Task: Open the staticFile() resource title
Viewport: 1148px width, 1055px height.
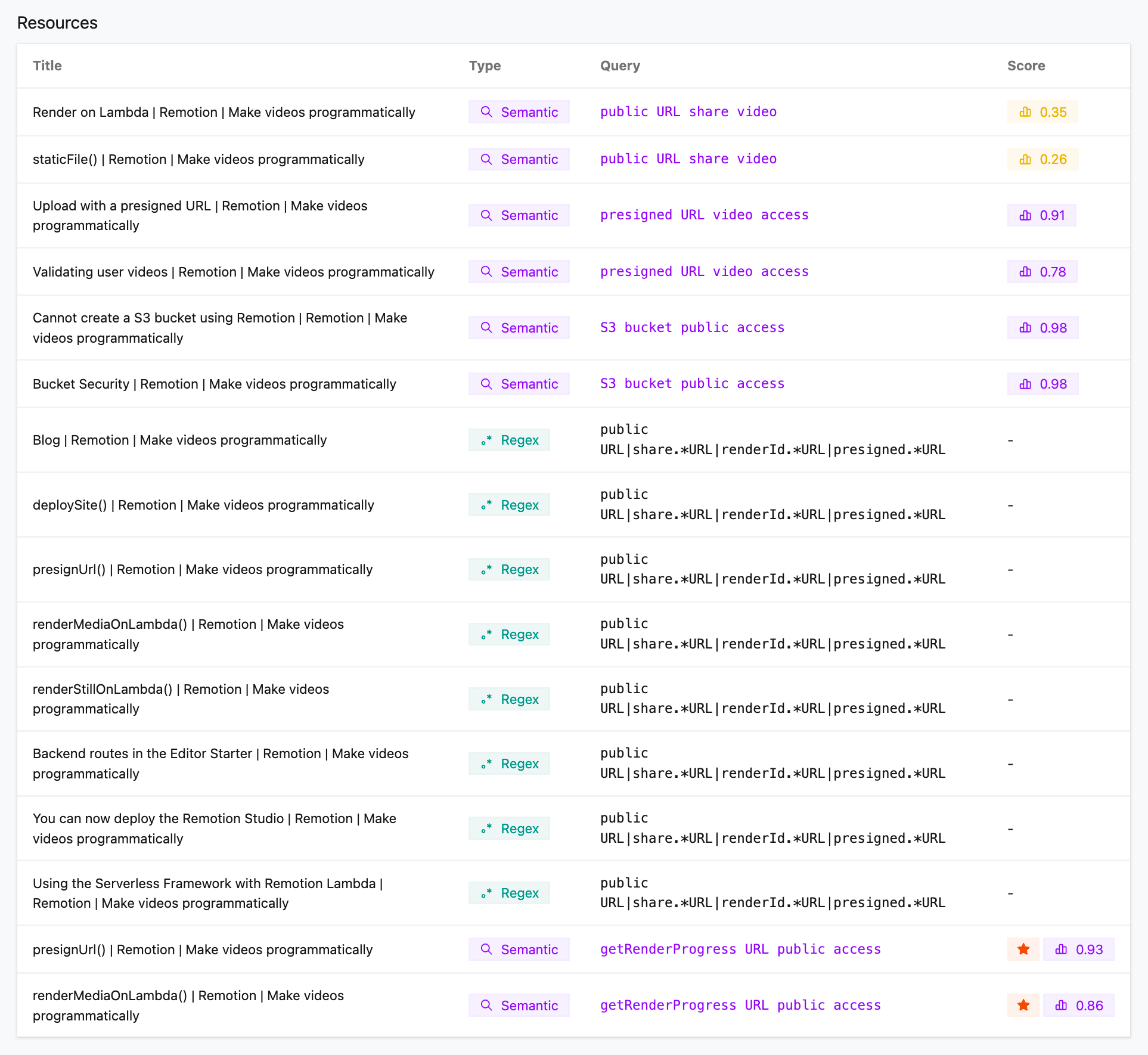Action: click(x=198, y=159)
